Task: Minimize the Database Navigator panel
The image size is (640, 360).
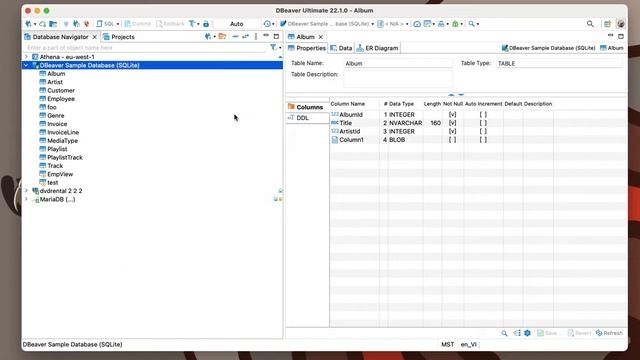Action: click(x=266, y=36)
